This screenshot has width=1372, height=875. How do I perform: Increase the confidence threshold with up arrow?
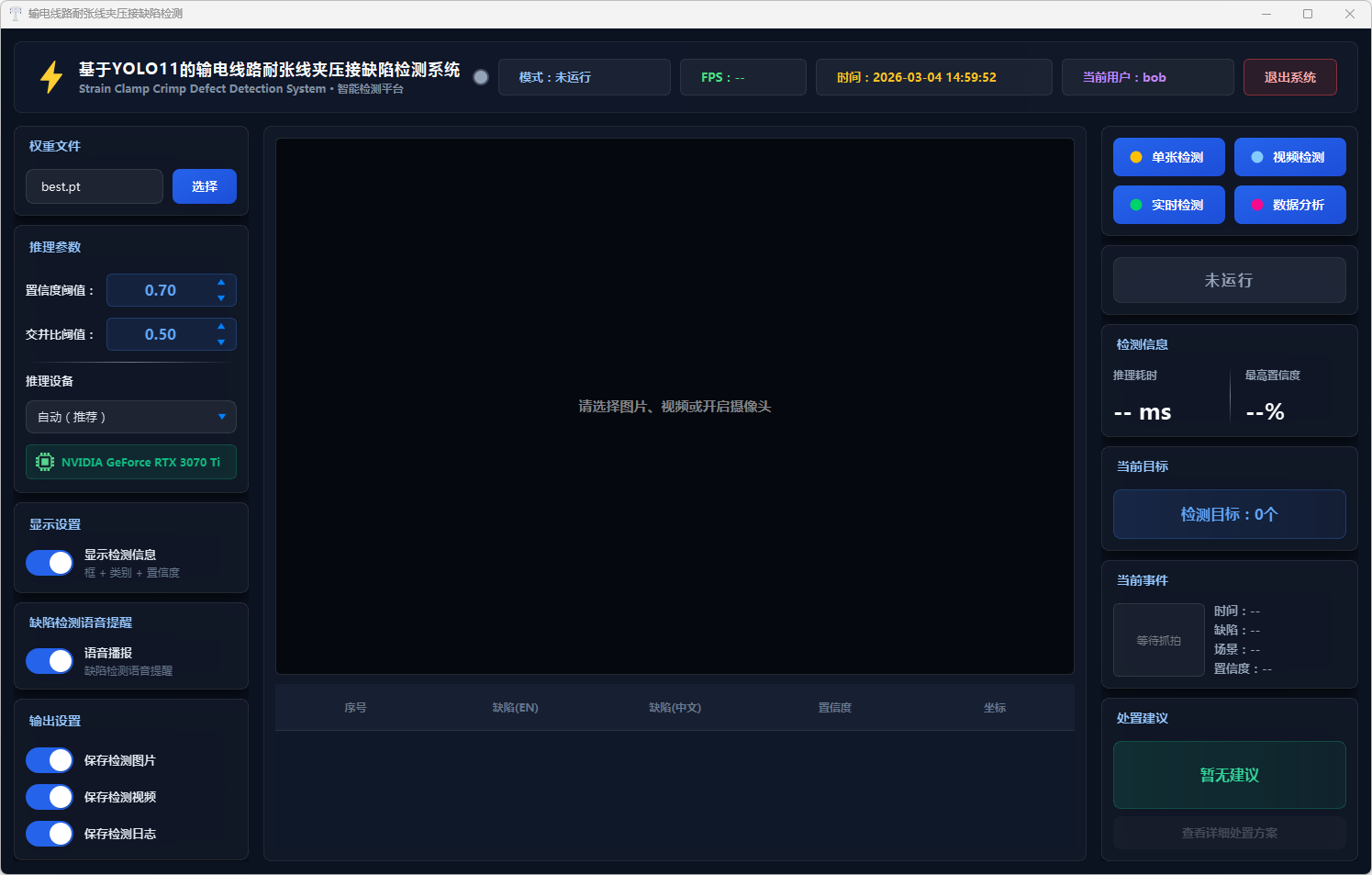tap(221, 283)
